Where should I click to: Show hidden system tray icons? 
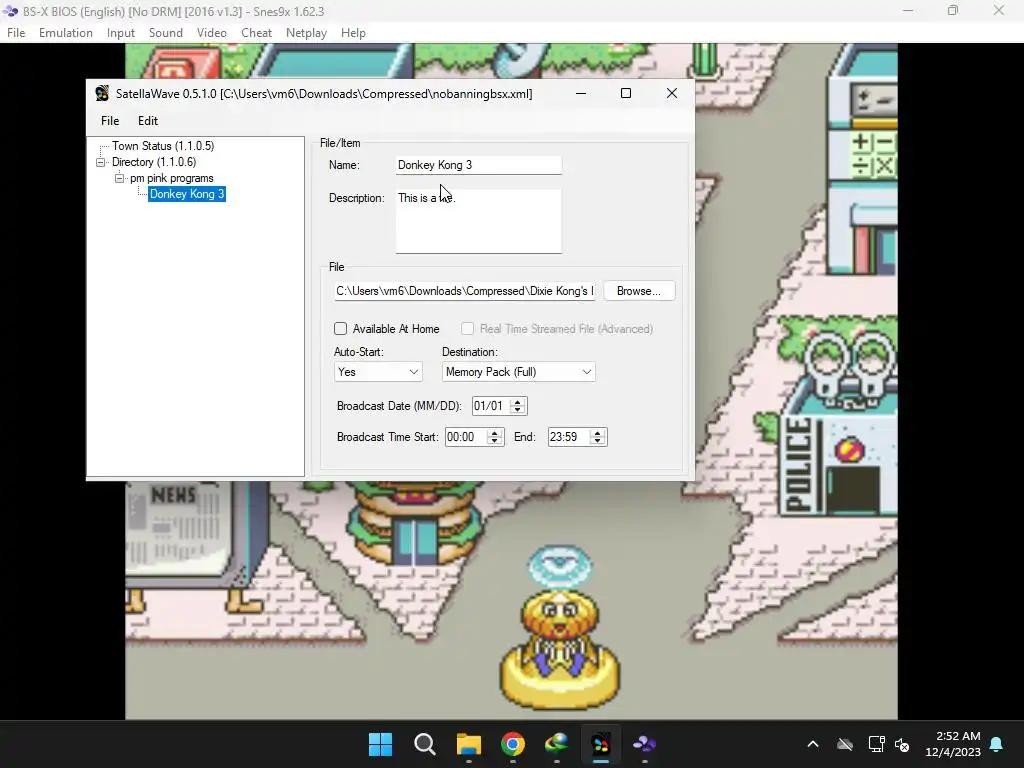pyautogui.click(x=813, y=744)
